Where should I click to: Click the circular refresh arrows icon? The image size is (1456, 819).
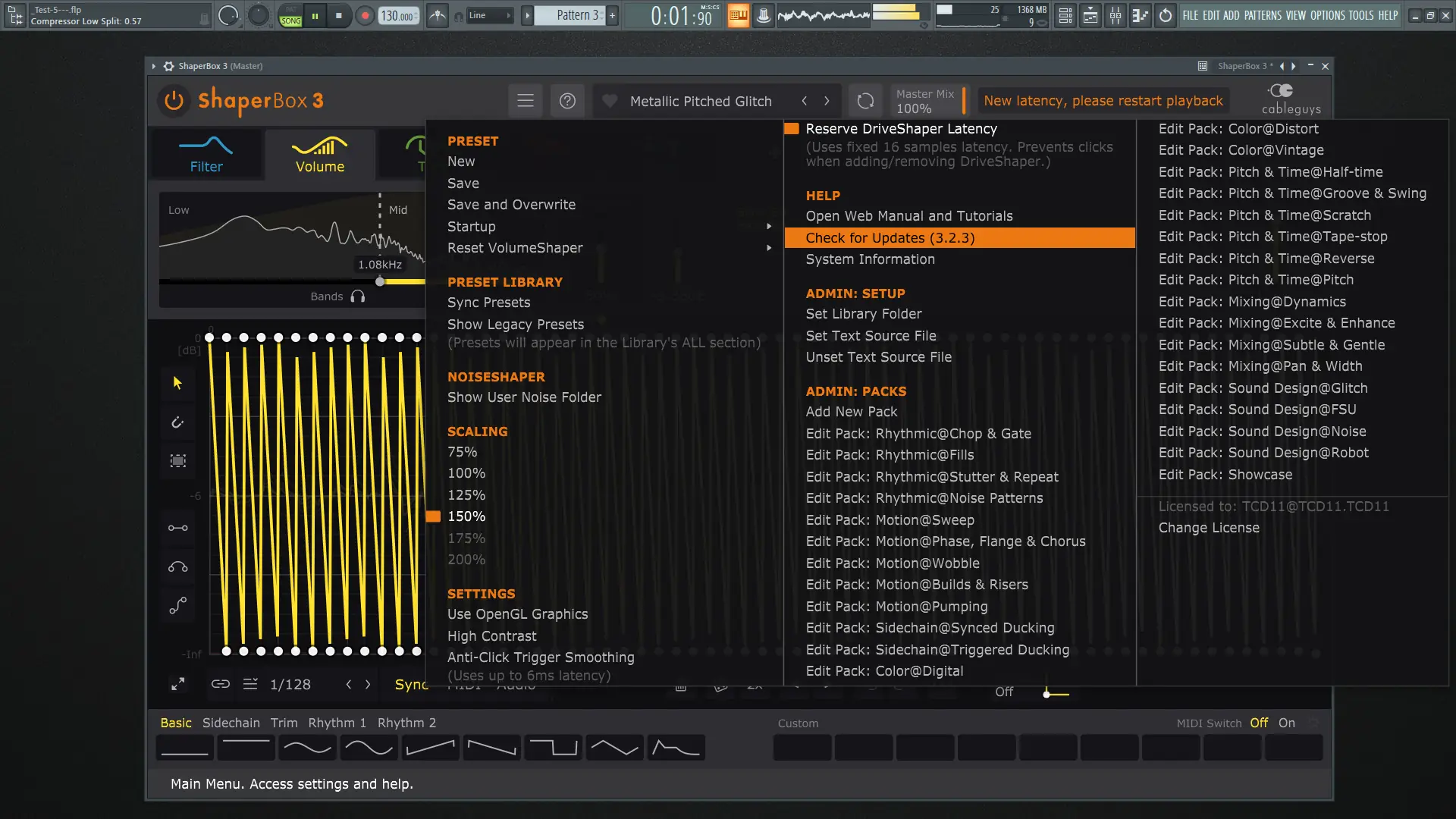coord(865,101)
